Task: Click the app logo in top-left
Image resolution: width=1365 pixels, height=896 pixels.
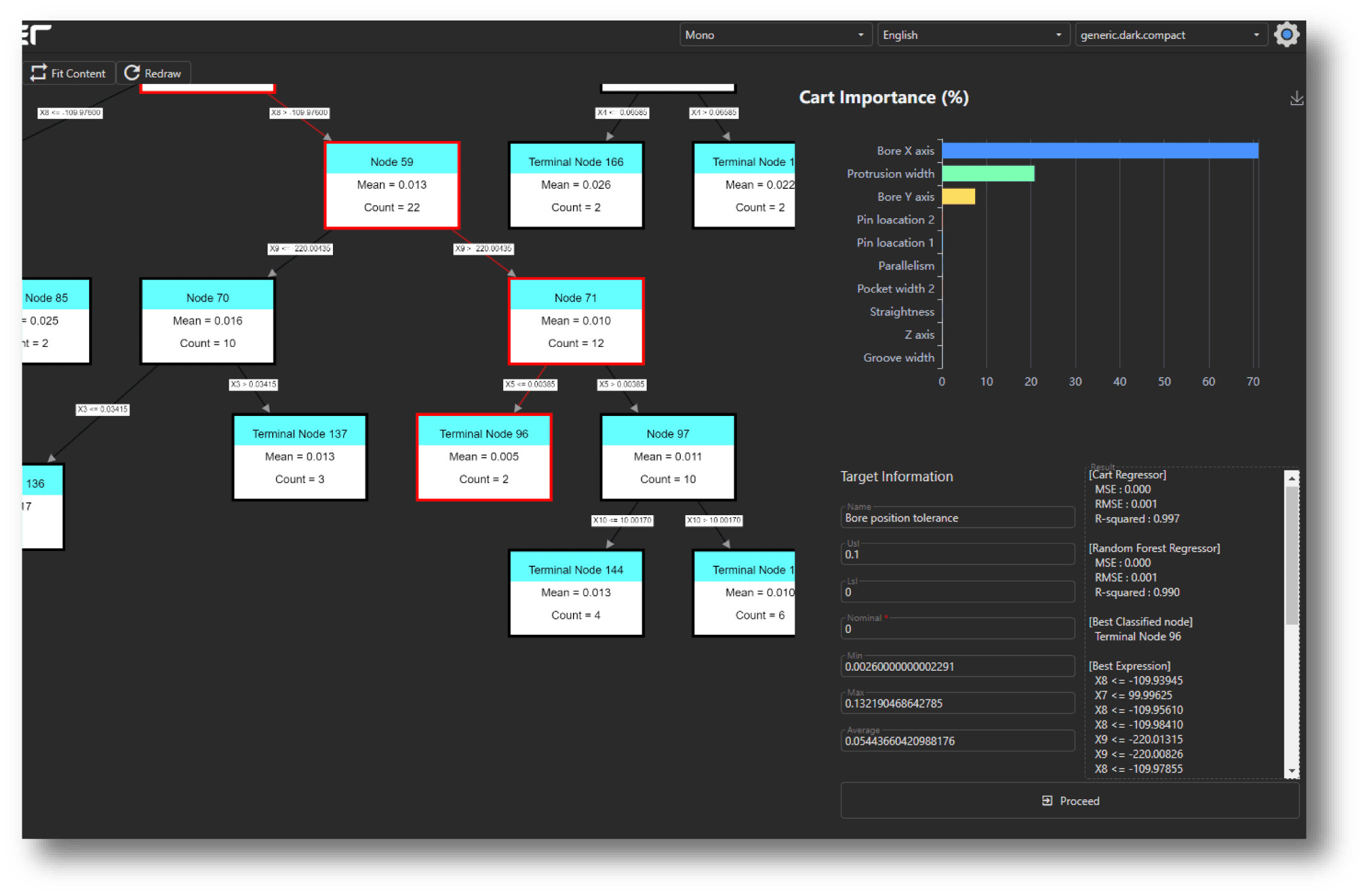Action: [x=36, y=35]
